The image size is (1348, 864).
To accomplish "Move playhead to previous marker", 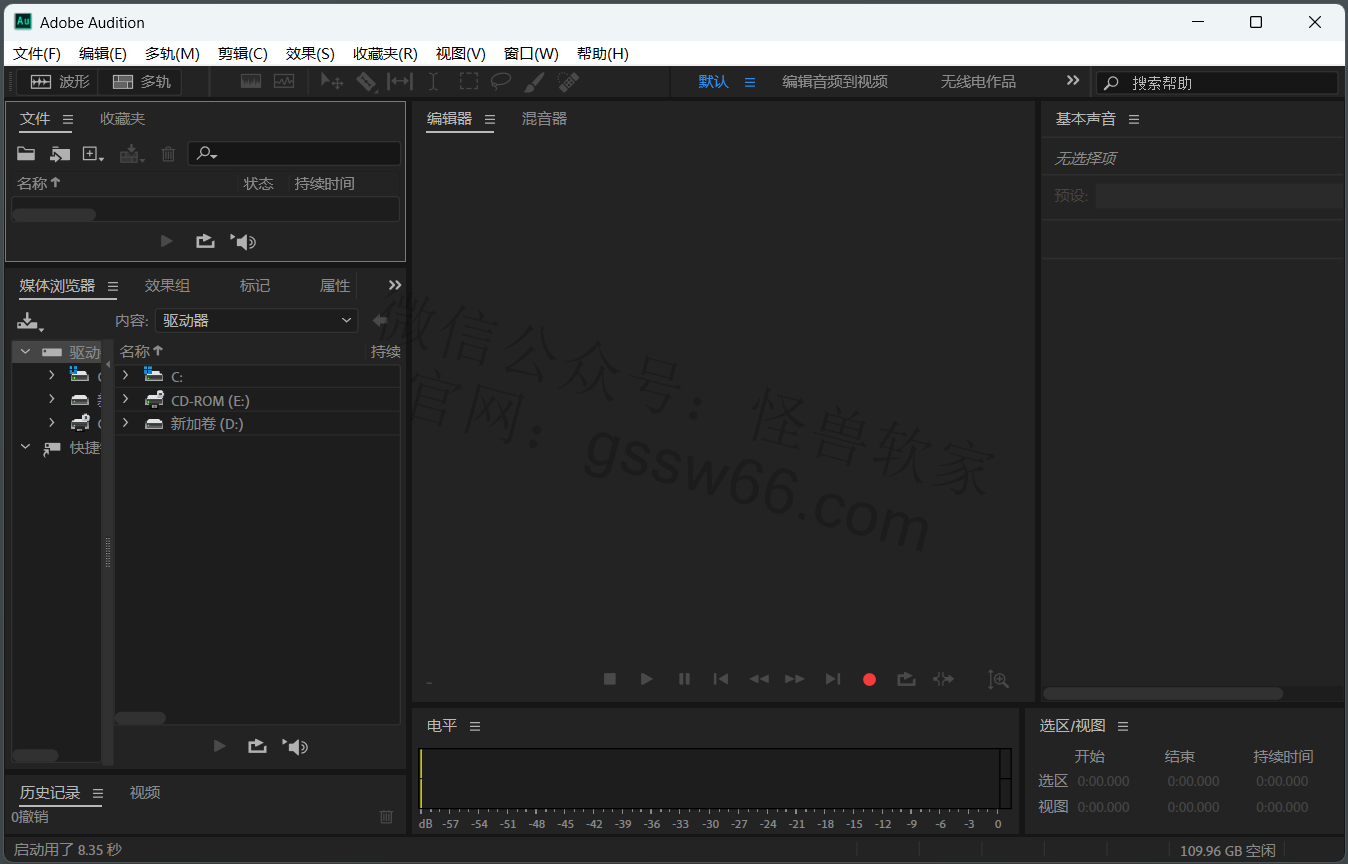I will tap(720, 679).
